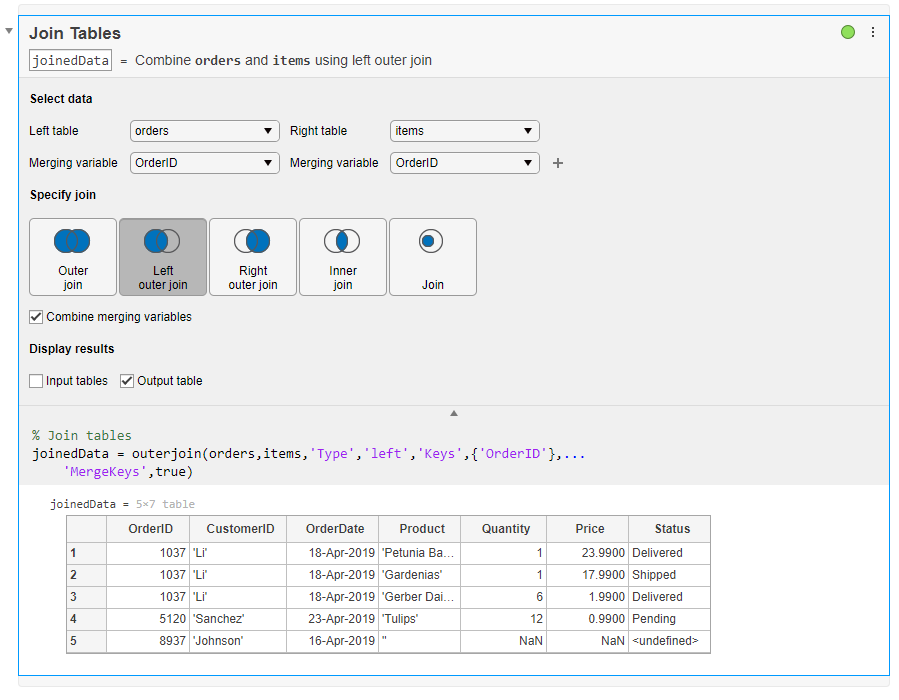Edit the joinedData output variable name field
The image size is (899, 700).
point(70,60)
